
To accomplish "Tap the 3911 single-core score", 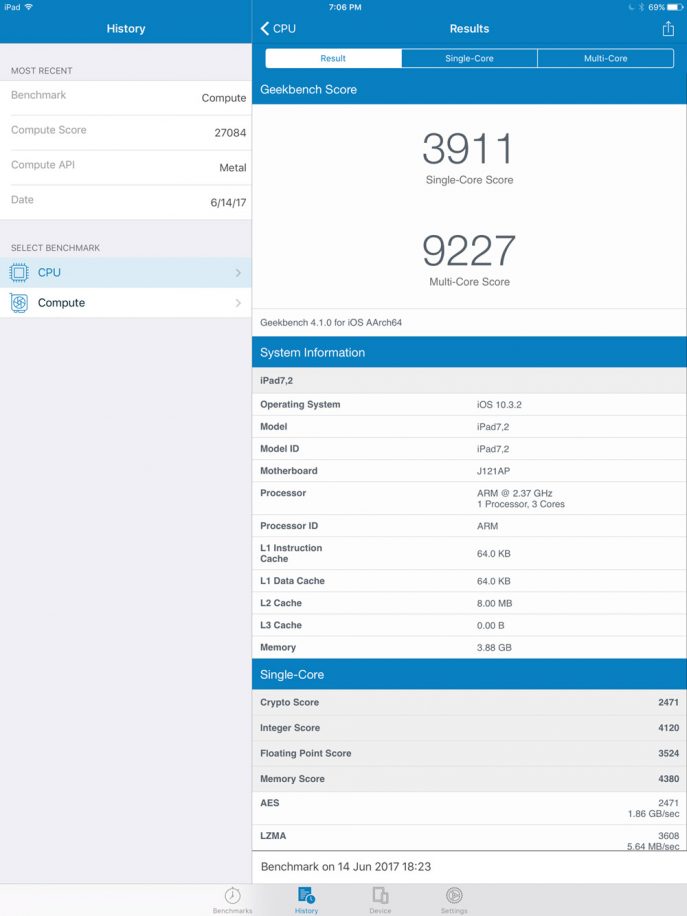I will [x=468, y=148].
